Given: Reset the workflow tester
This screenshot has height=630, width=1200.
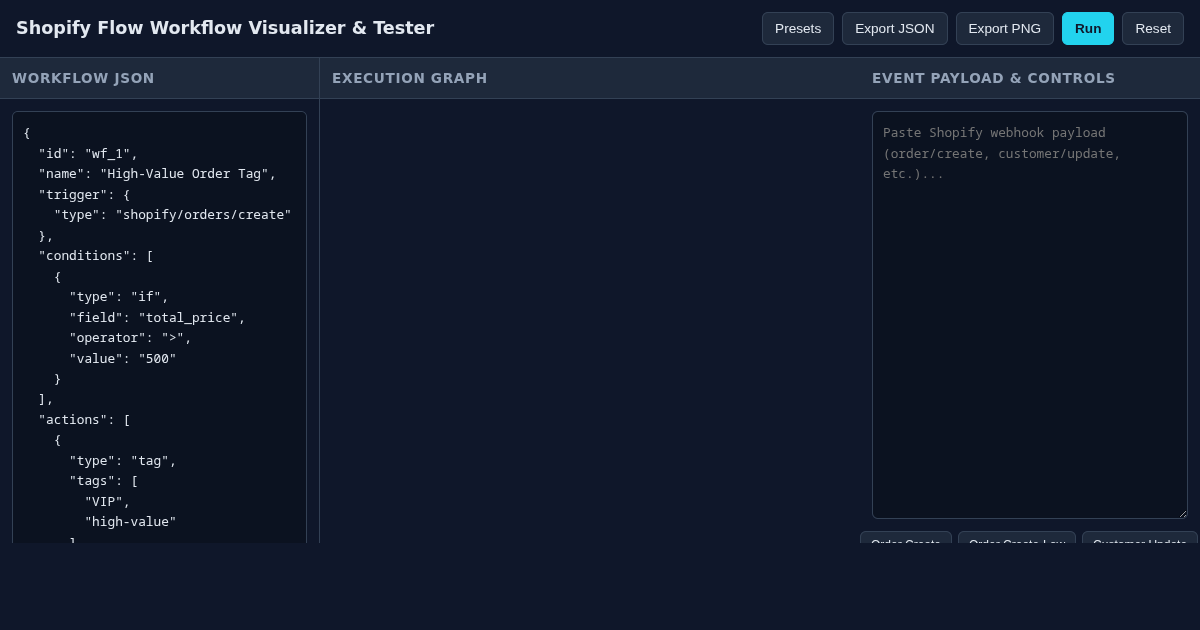Looking at the screenshot, I should (1152, 28).
